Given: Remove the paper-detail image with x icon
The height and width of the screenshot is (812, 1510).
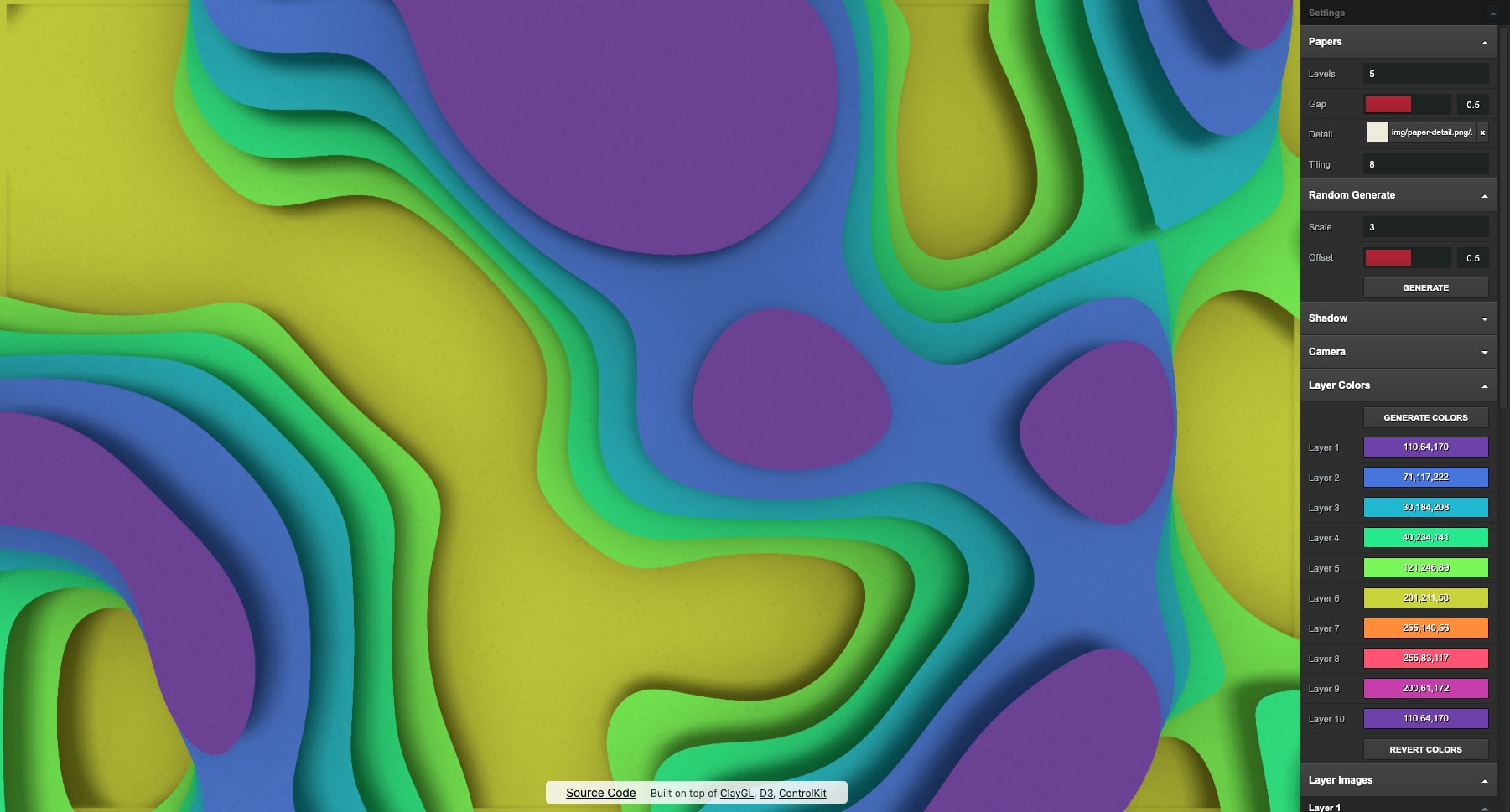Looking at the screenshot, I should pos(1482,132).
